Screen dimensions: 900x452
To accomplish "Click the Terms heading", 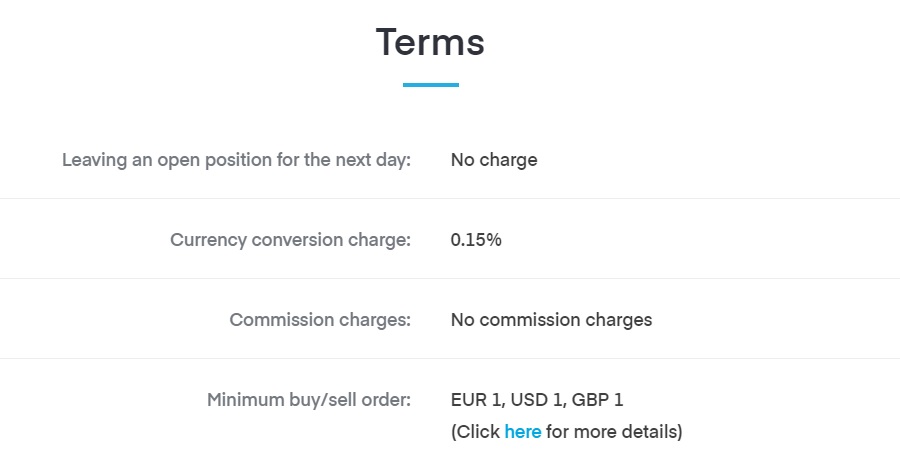I will coord(430,42).
